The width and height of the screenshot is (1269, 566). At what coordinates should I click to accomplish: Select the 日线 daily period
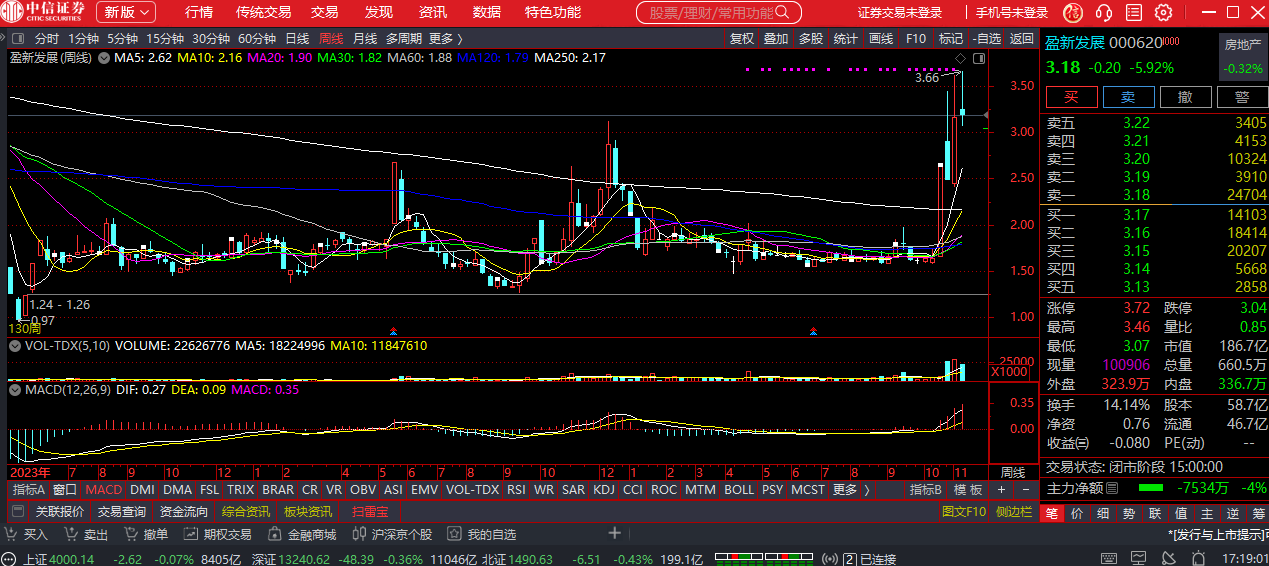(x=297, y=38)
